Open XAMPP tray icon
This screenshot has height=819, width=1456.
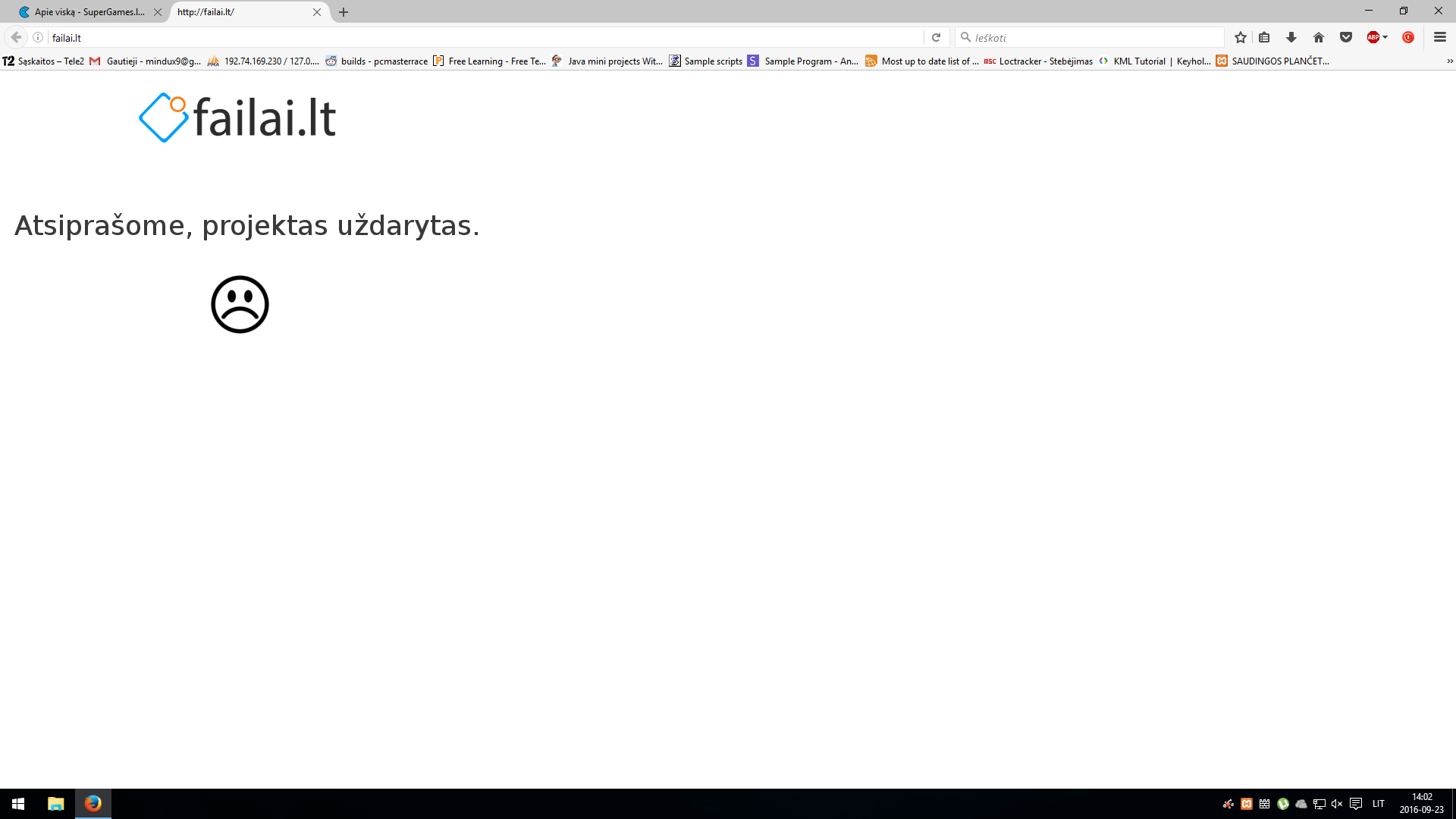(1247, 804)
